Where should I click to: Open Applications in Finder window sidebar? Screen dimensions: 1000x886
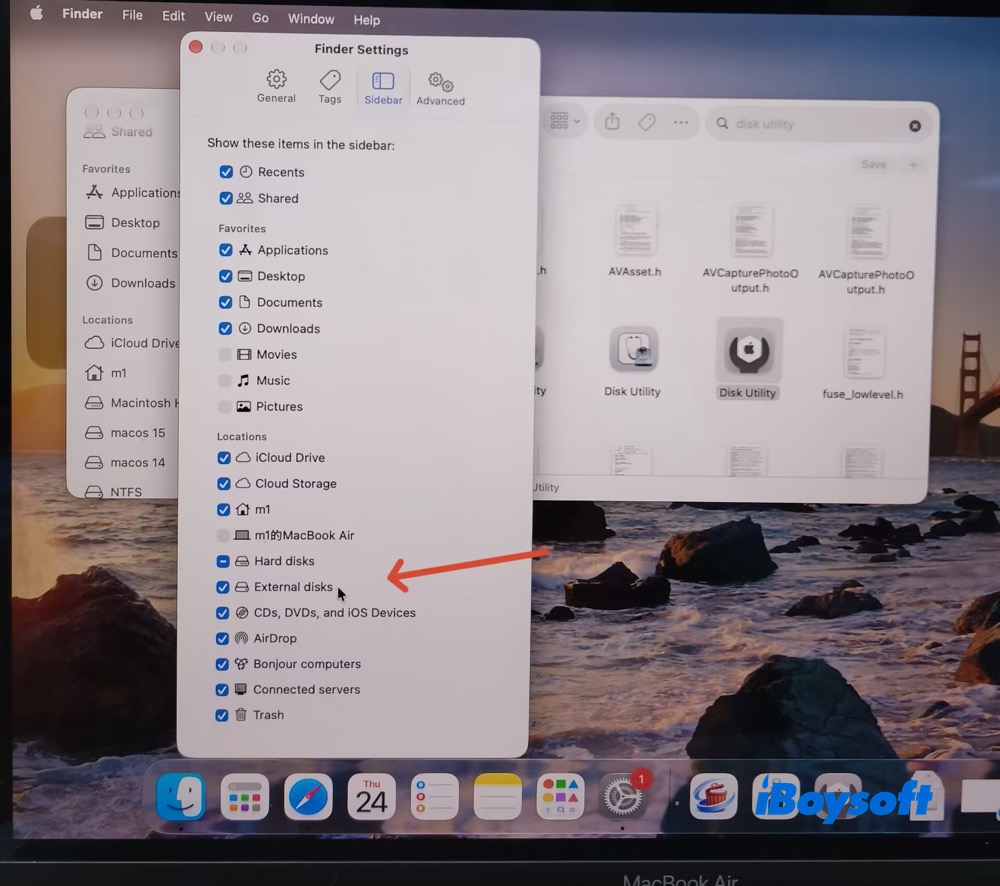click(132, 192)
